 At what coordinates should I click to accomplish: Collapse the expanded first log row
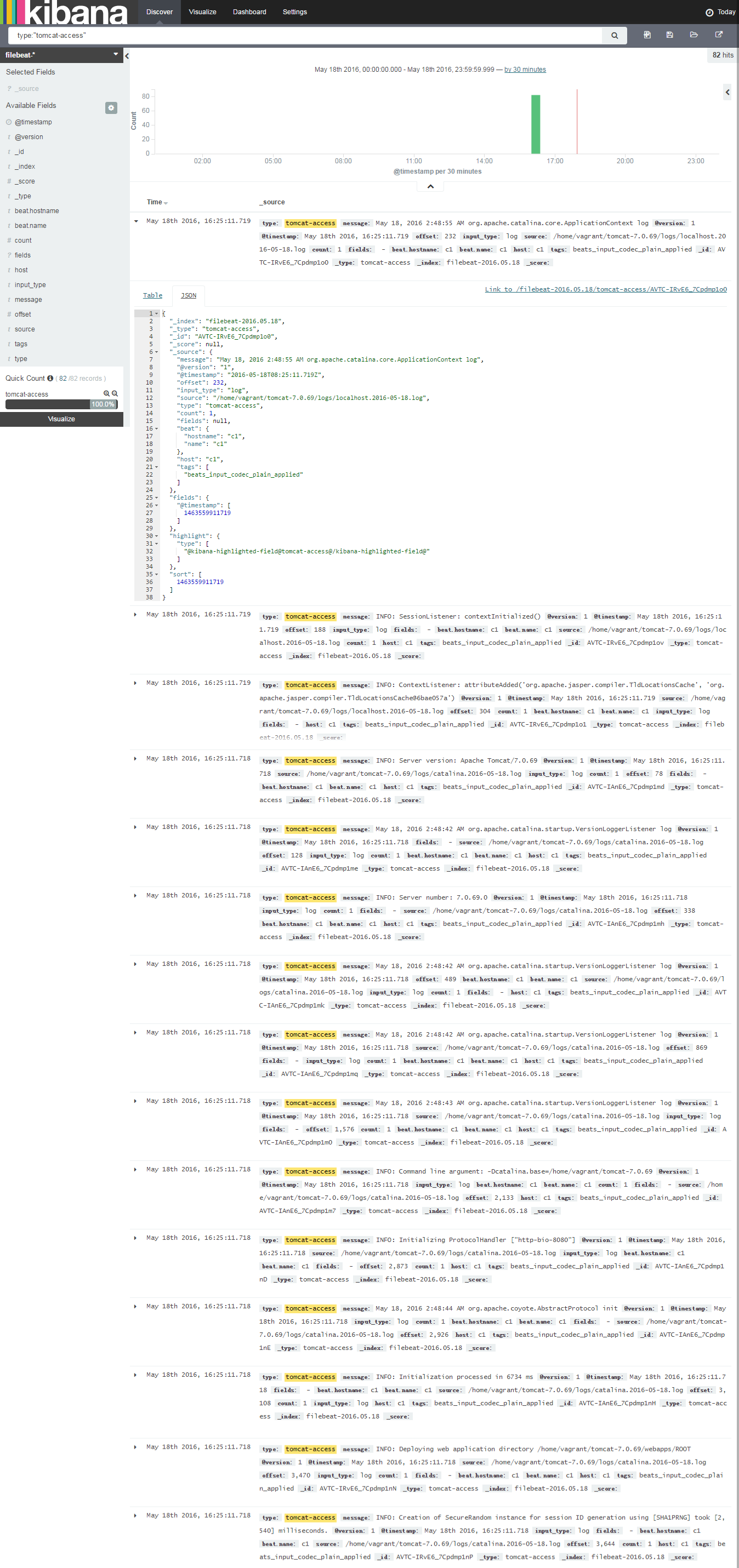coord(136,221)
